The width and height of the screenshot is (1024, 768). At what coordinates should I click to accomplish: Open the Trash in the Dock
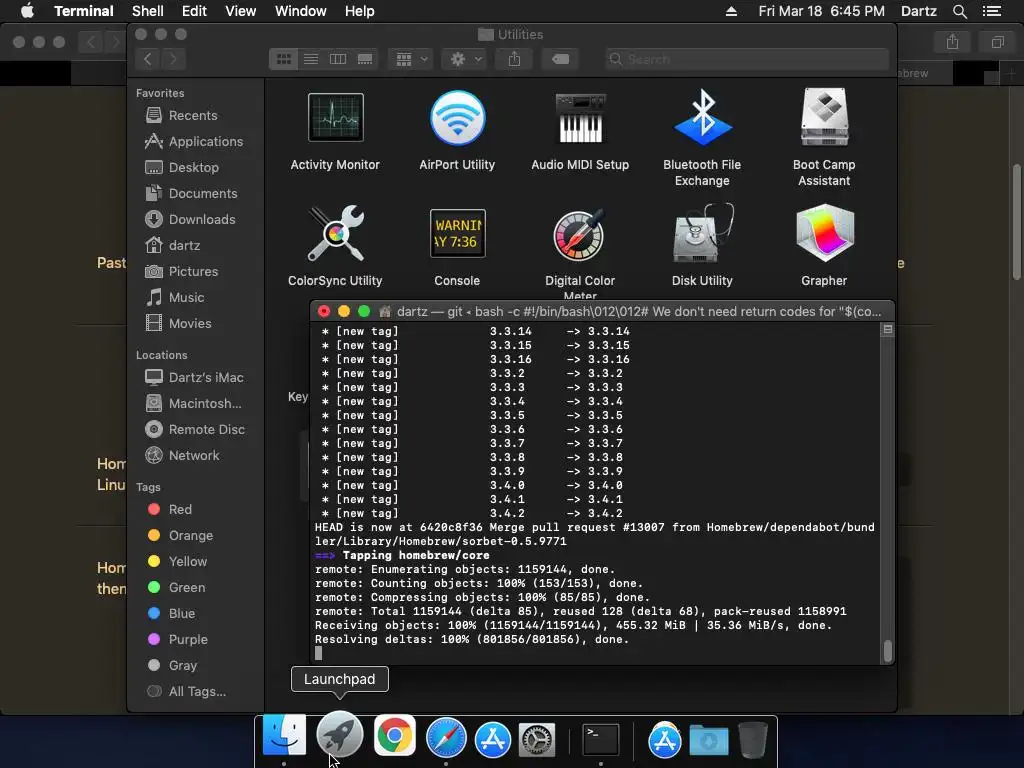coord(752,739)
